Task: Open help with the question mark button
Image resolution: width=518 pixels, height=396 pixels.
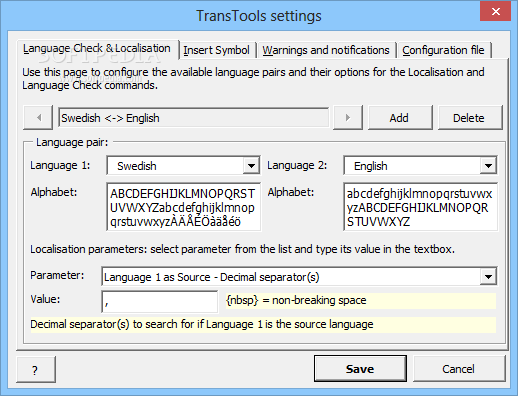Action: [35, 370]
